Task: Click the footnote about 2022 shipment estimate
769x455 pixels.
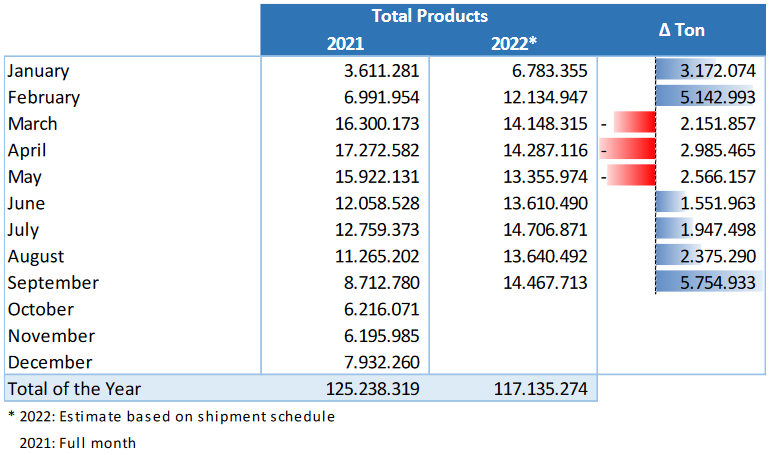Action: (171, 416)
